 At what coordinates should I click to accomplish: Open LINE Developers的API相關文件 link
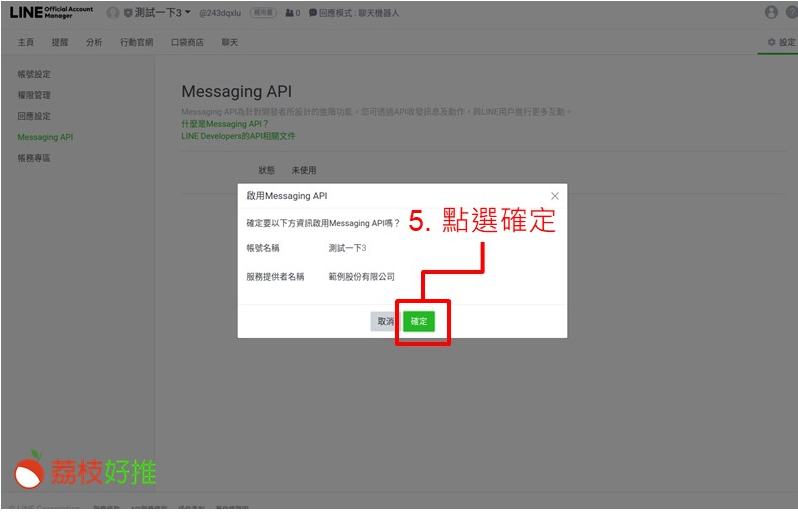[x=238, y=136]
